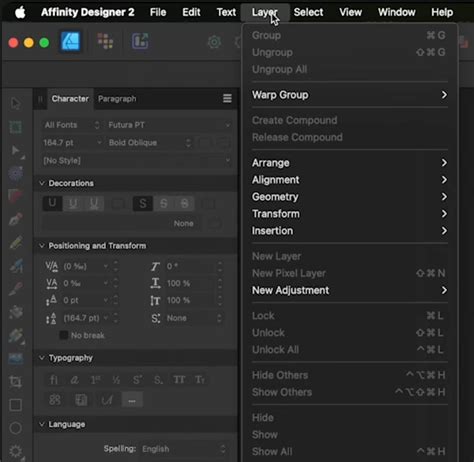Toggle ligatures fi typography icon

(x=54, y=380)
